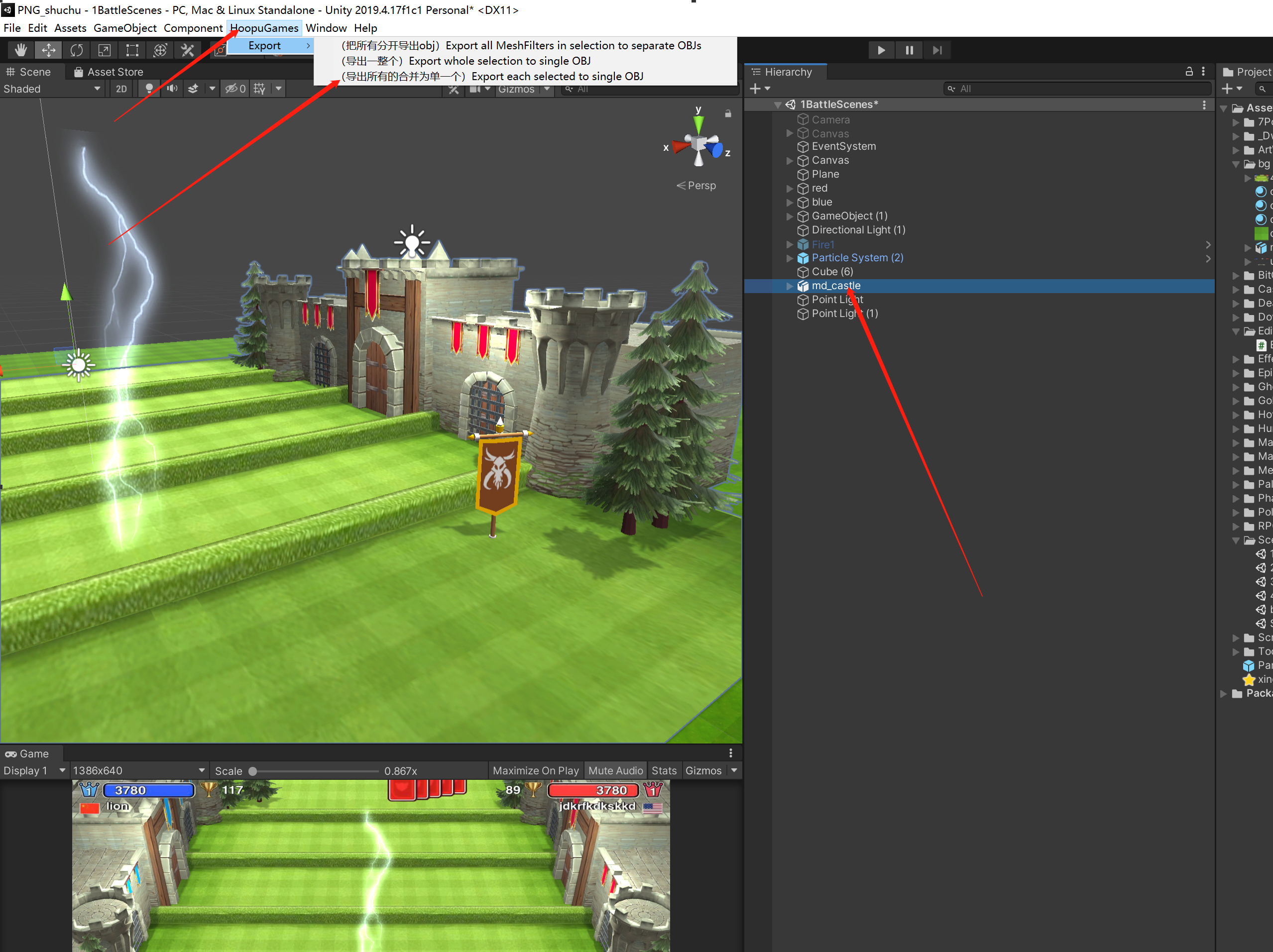Collapse the 1BattleScenes scene
The width and height of the screenshot is (1273, 952).
[x=778, y=105]
